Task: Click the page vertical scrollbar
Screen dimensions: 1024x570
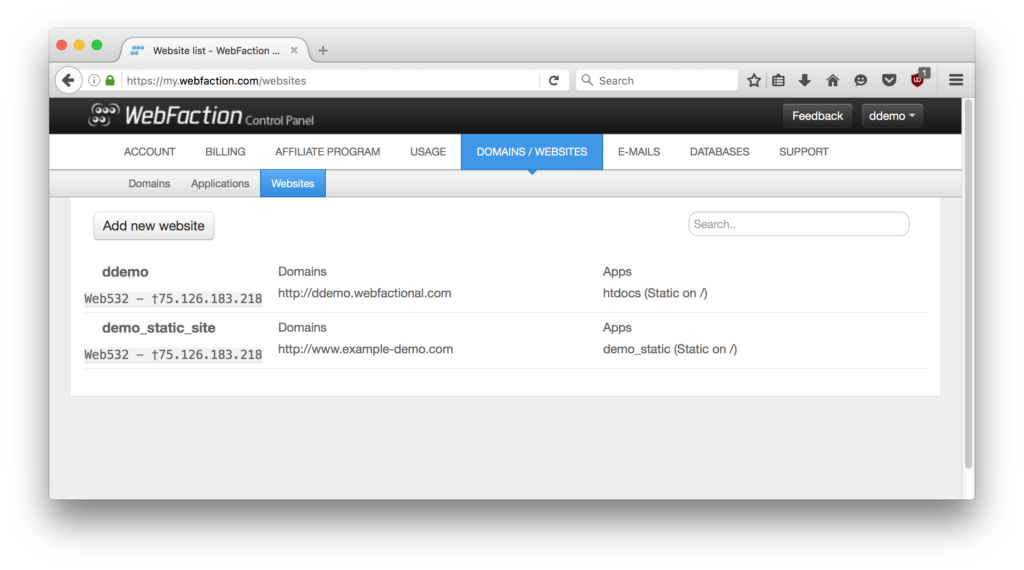Action: (968, 283)
